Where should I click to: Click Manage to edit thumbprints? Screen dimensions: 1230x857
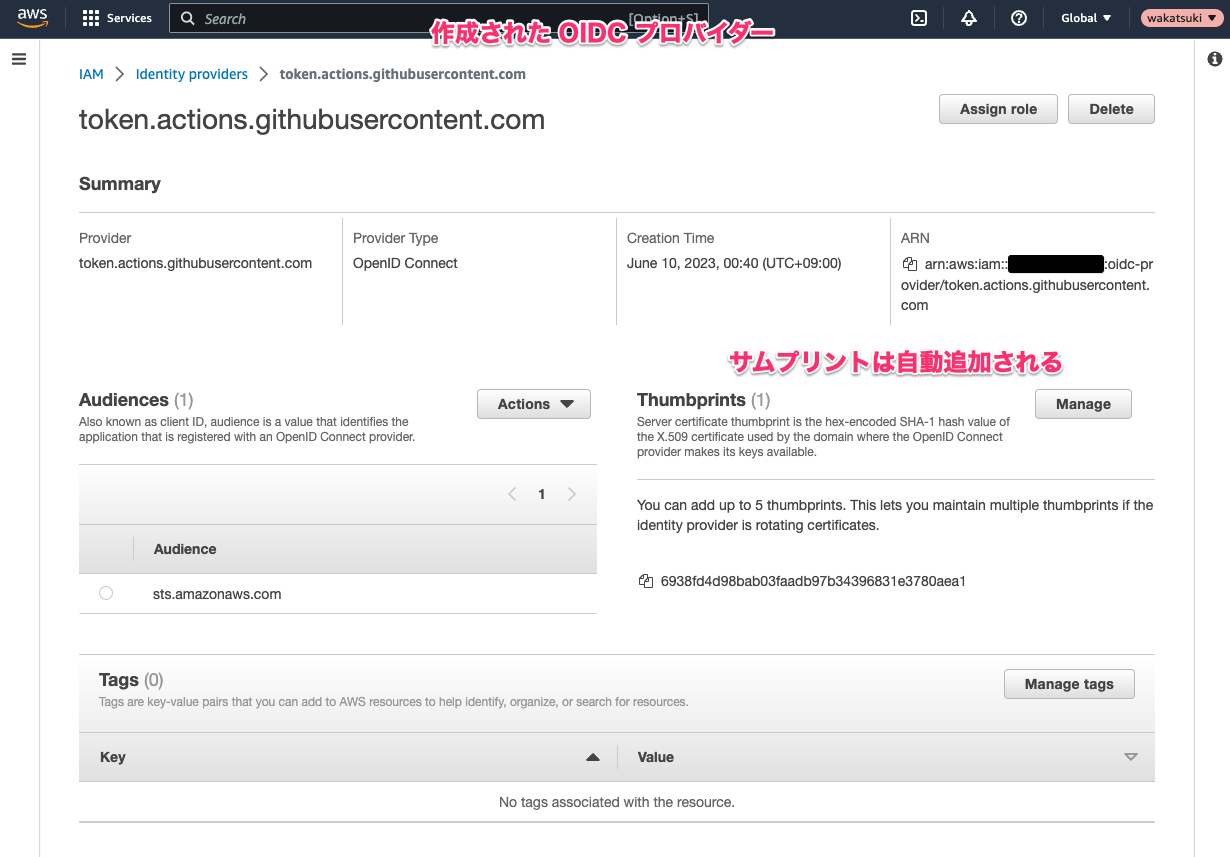1083,404
